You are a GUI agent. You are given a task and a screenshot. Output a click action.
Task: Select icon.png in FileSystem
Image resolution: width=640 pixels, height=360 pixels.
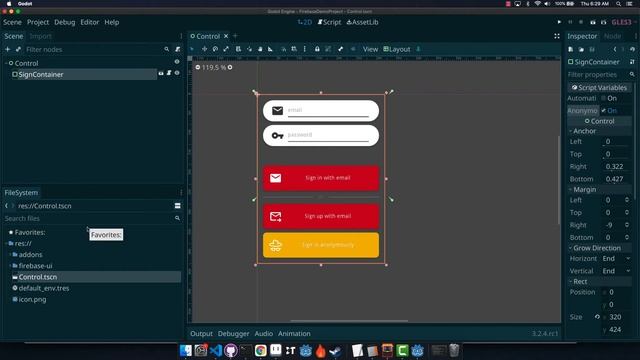point(32,299)
